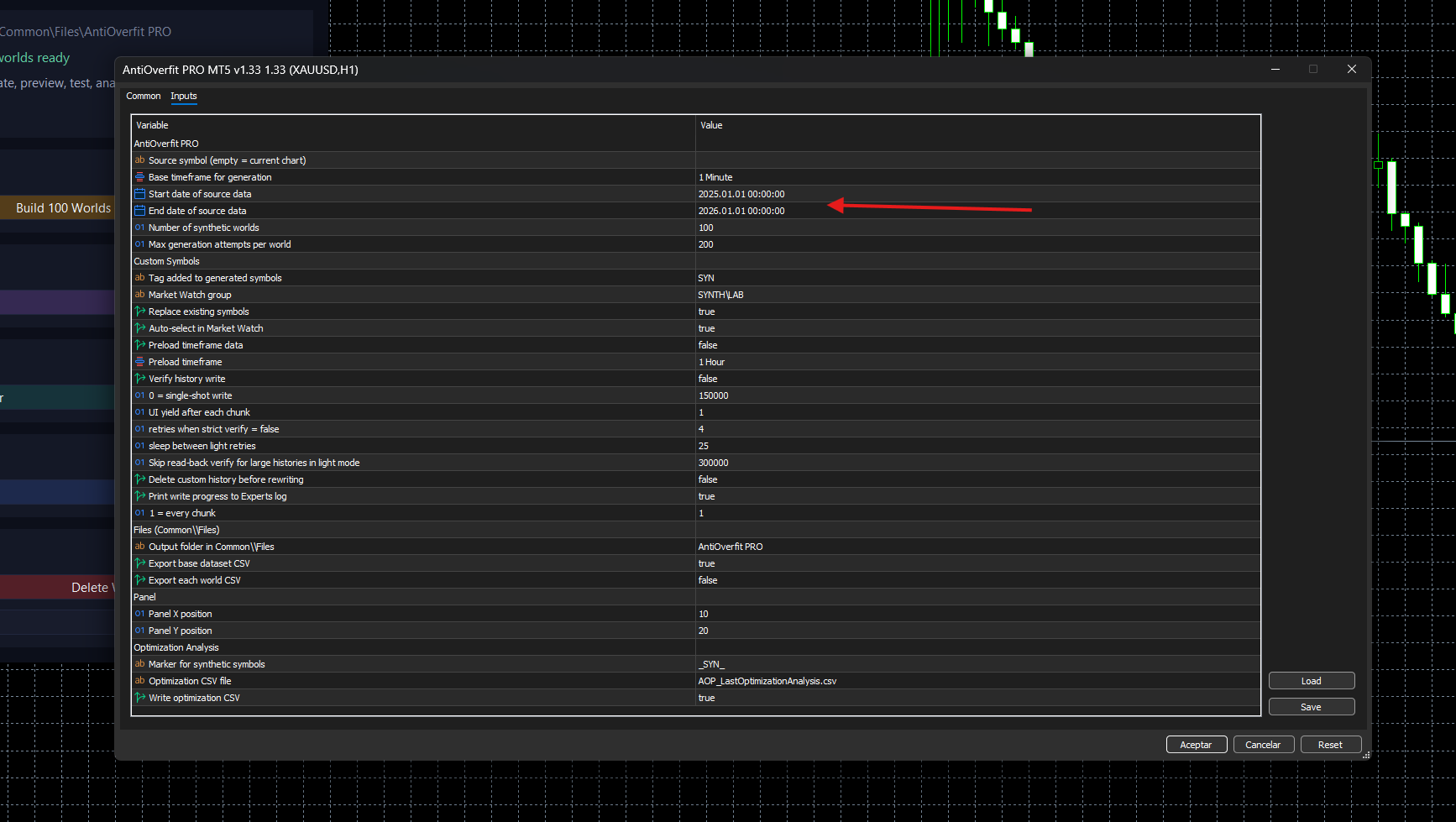
Task: Toggle the Preload timeframe data value
Action: click(x=977, y=345)
